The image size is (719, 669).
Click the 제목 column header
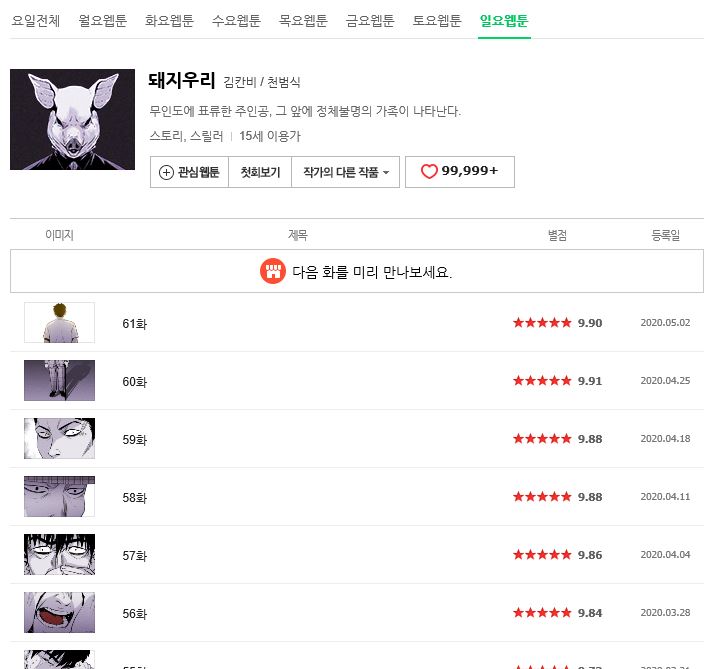(298, 235)
